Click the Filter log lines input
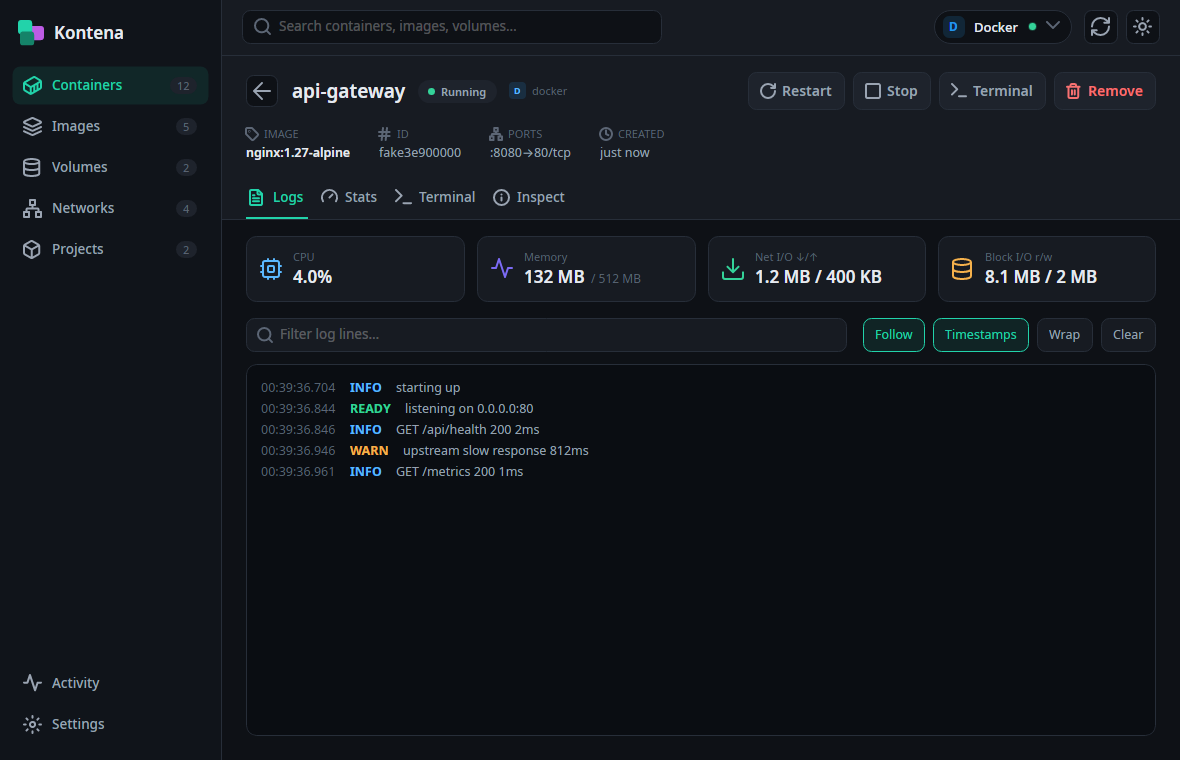 (546, 335)
